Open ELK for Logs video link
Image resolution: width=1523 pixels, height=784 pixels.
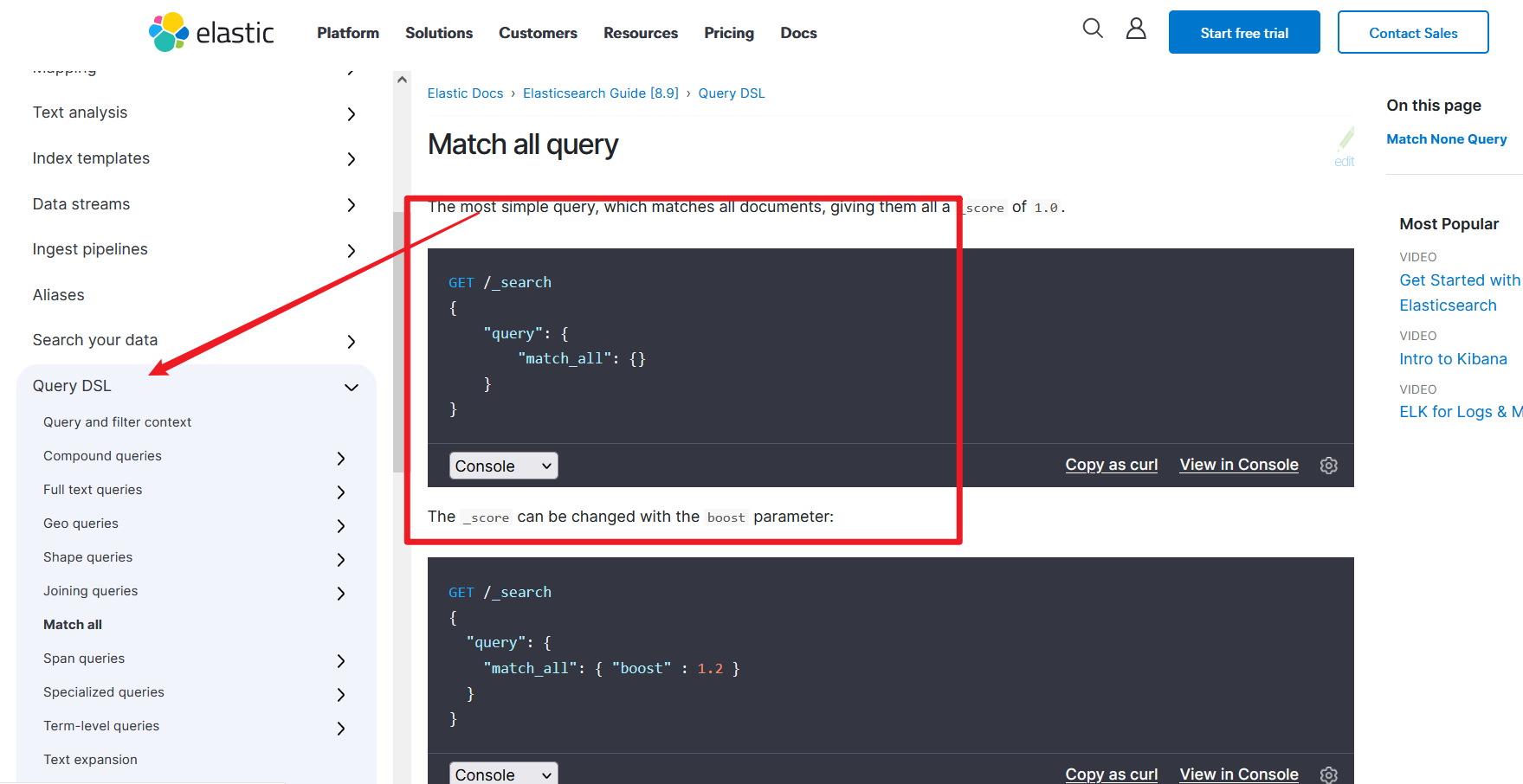point(1461,412)
